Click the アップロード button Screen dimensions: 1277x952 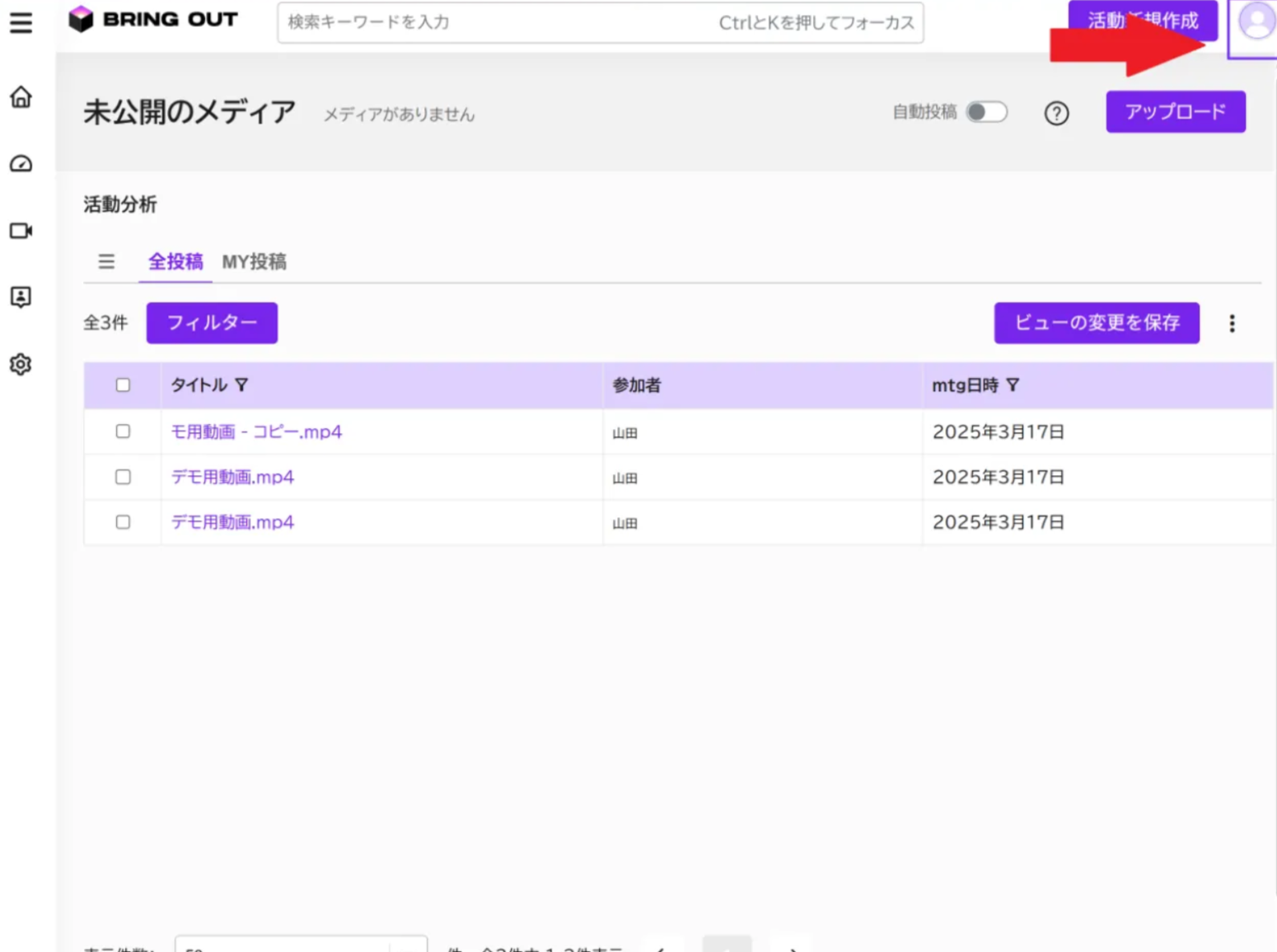[1176, 112]
